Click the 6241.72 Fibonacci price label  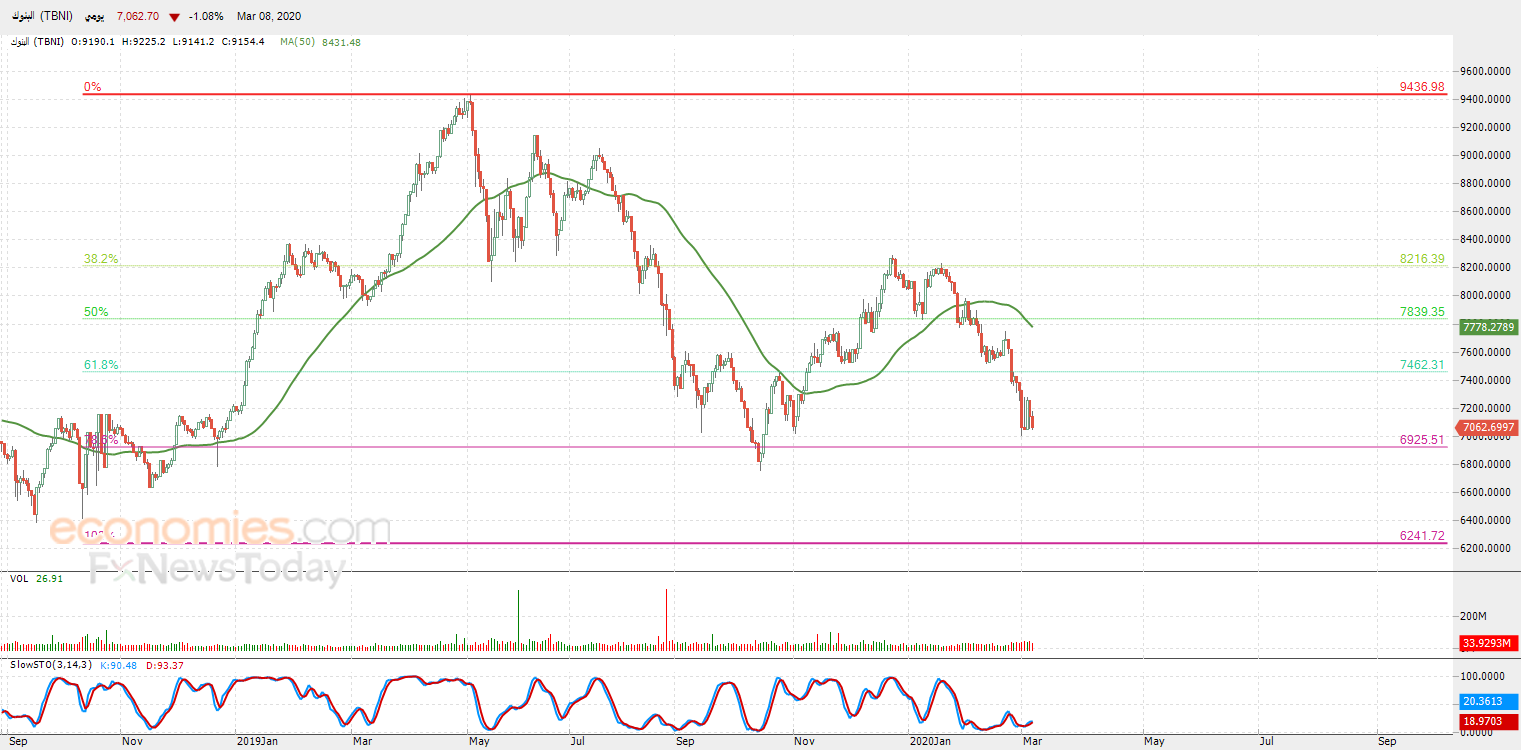[1423, 536]
